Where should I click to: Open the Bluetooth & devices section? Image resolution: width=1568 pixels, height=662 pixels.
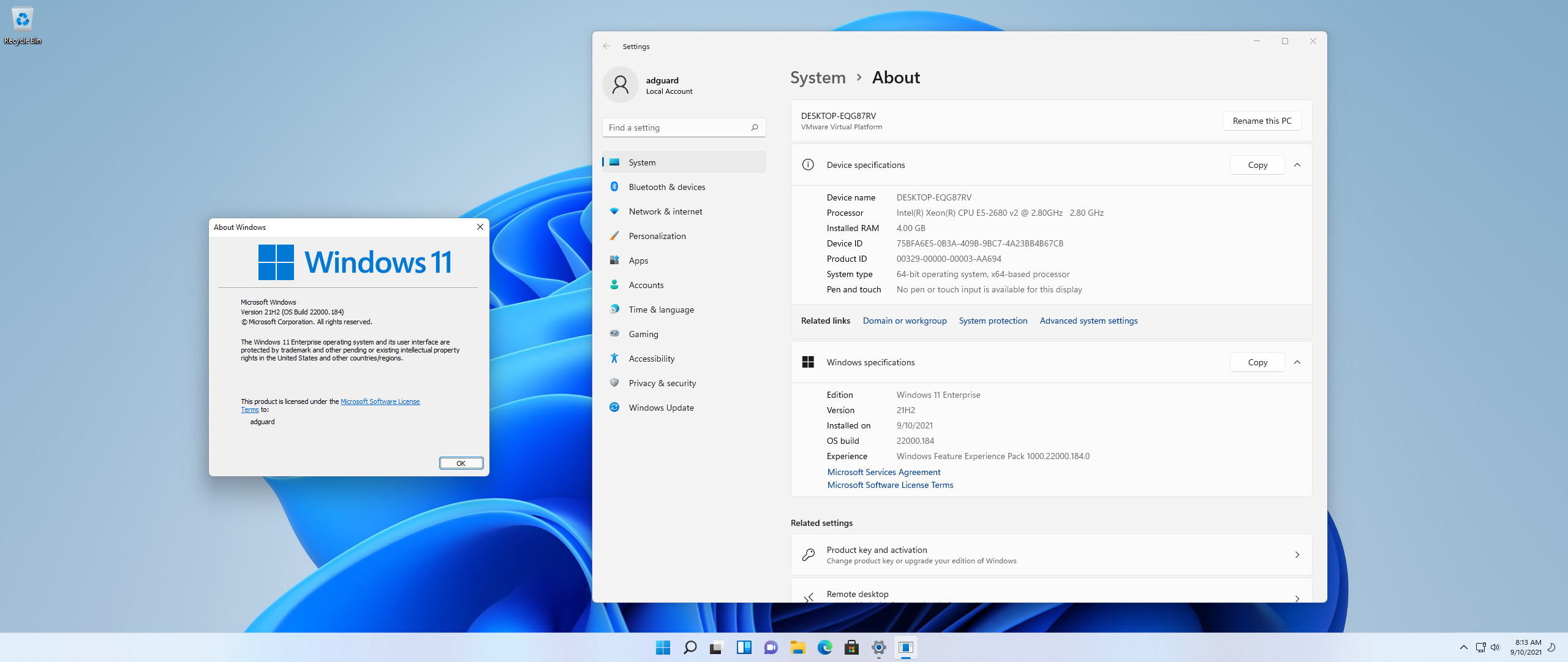point(666,187)
